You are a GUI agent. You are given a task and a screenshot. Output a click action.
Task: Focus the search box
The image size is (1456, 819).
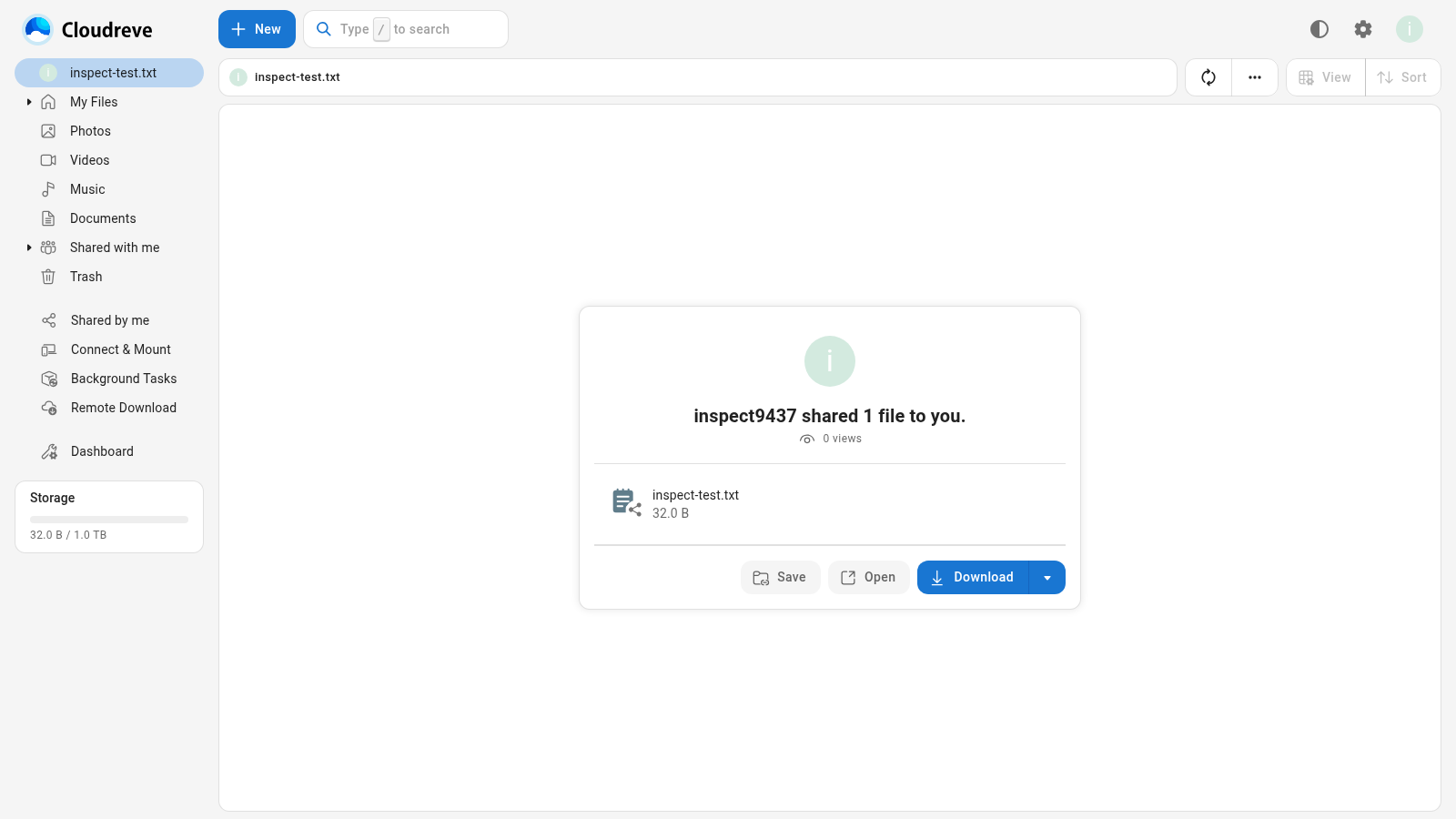(406, 29)
